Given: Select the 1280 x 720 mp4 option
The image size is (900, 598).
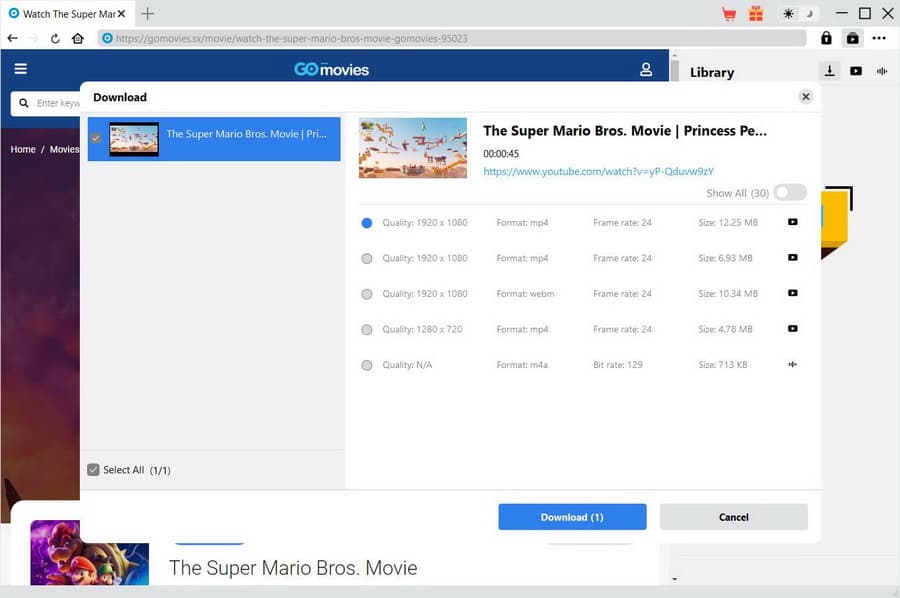Looking at the screenshot, I should coord(367,329).
